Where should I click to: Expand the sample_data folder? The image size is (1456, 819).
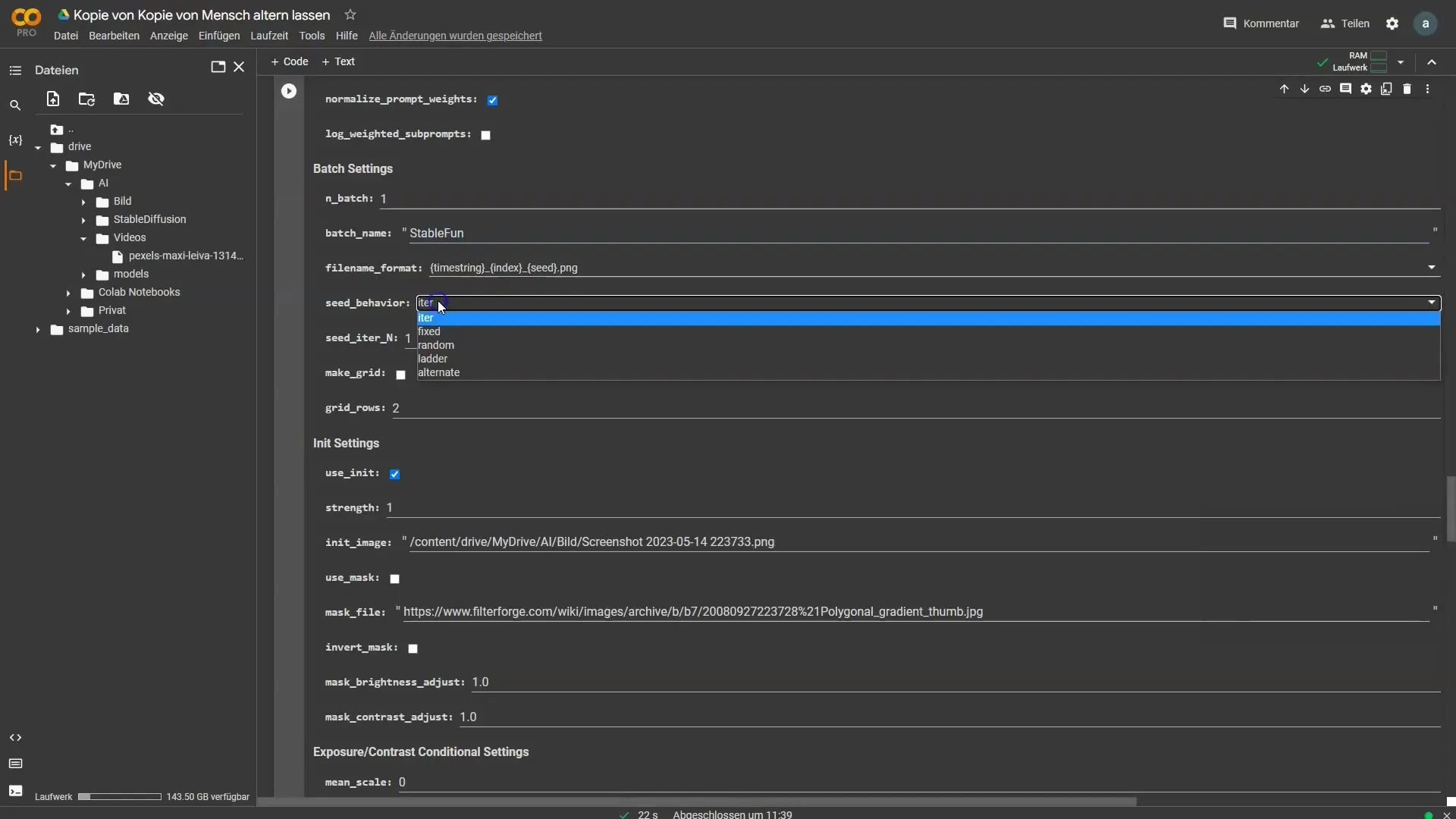tap(38, 329)
